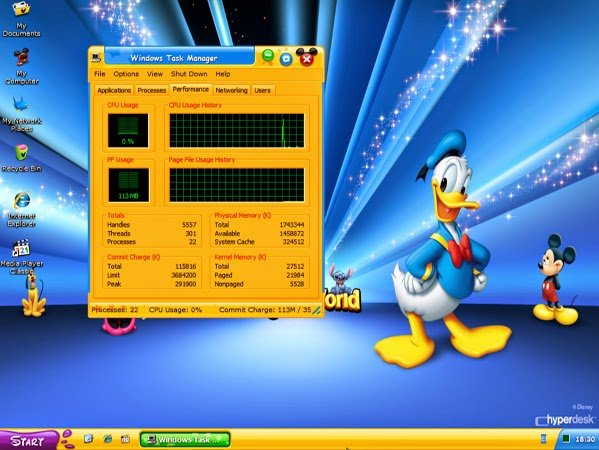Viewport: 599px width, 450px height.
Task: Click System Cache value 324512
Action: [x=293, y=242]
